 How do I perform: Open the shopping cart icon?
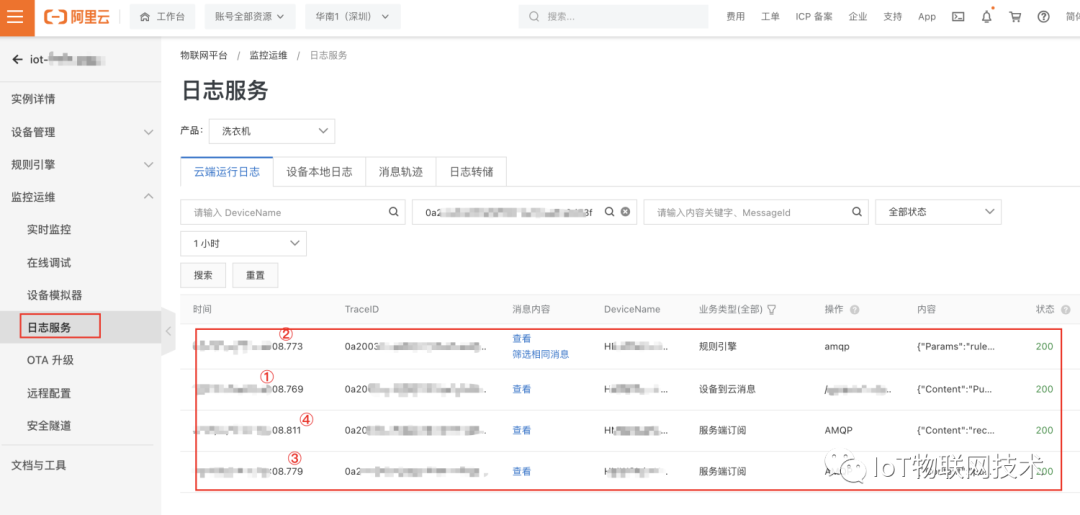click(1015, 17)
